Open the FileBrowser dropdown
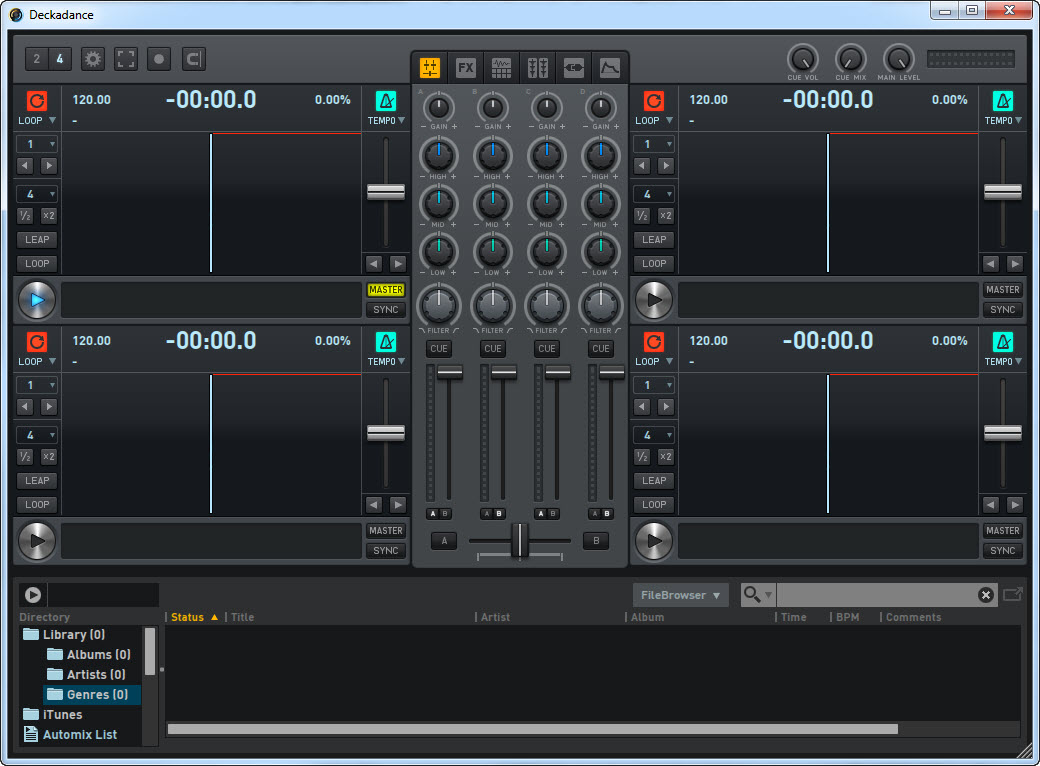1040x766 pixels. [x=680, y=595]
